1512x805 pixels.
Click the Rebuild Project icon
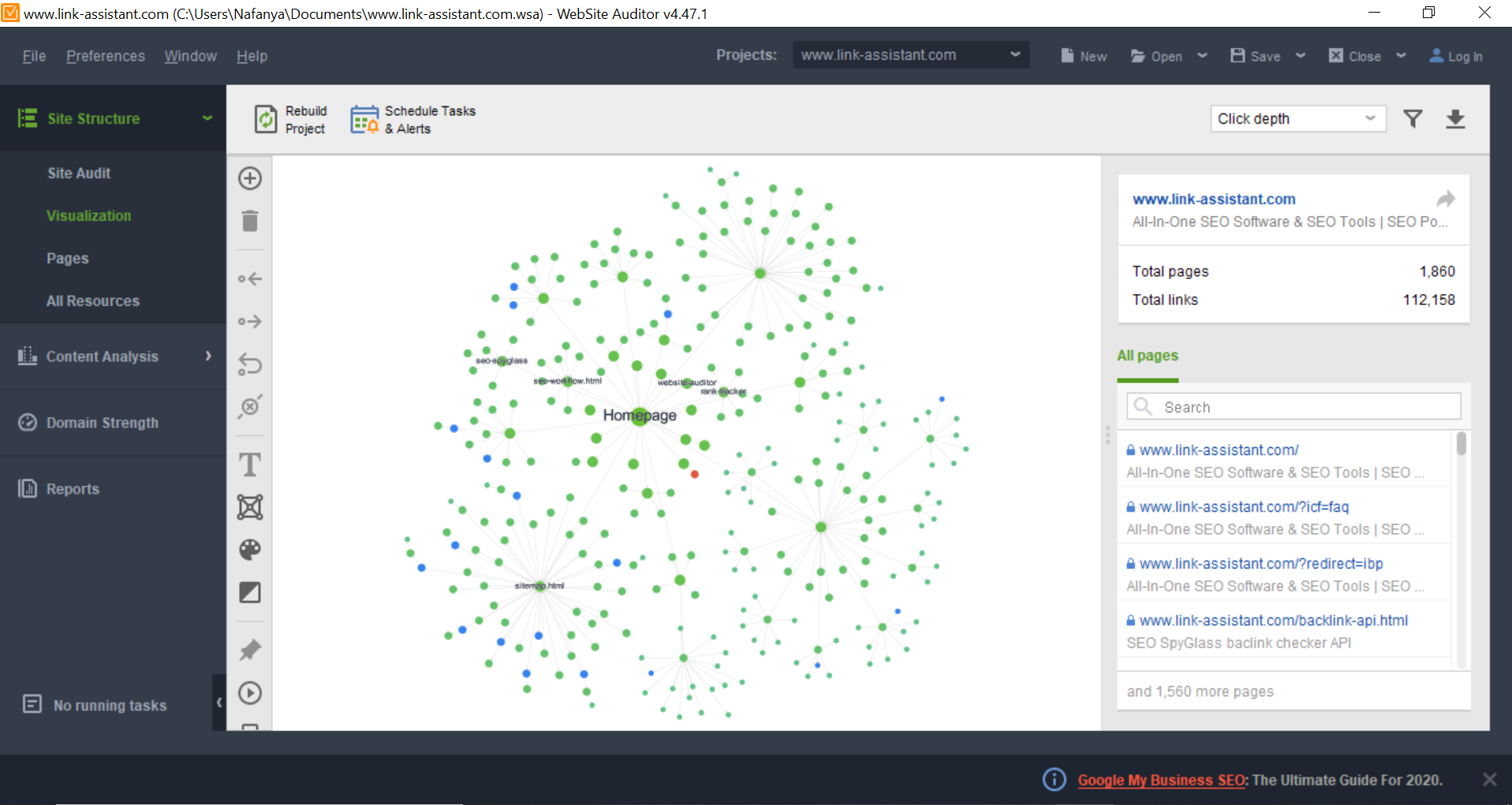click(x=266, y=120)
